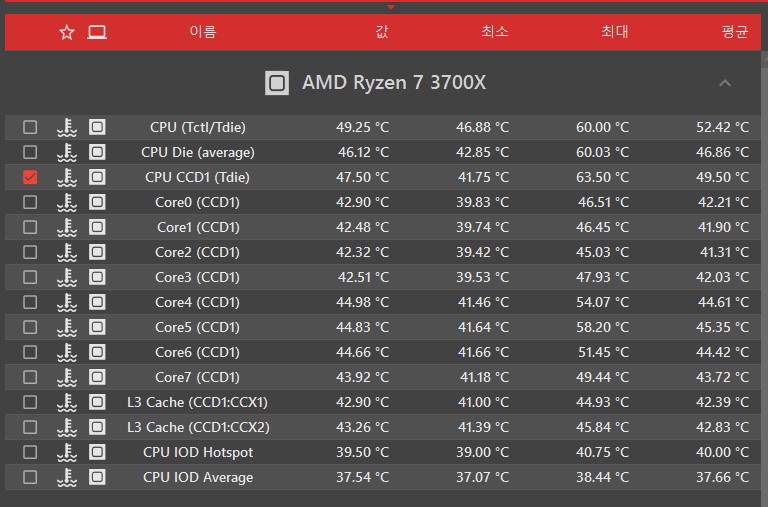Click the vertical scrollbar on right edge
Screen dimensions: 768x507
765,279
